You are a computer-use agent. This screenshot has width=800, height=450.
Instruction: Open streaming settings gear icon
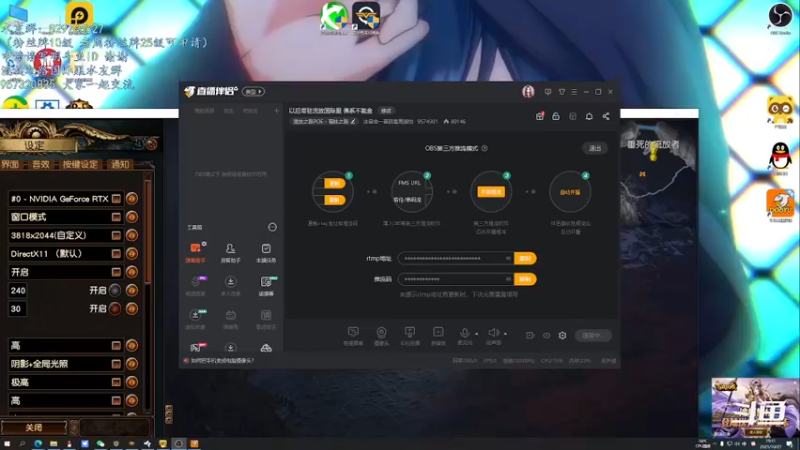[x=562, y=335]
